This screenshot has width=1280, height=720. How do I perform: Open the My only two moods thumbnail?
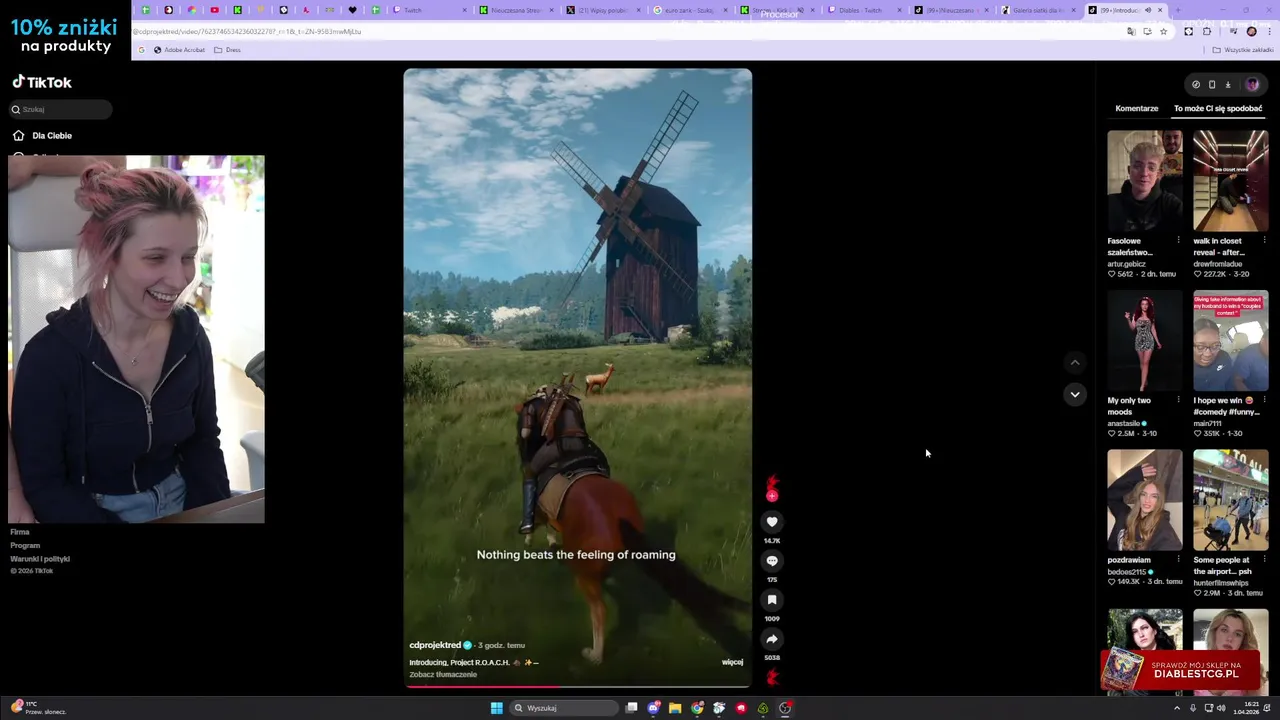tap(1144, 340)
